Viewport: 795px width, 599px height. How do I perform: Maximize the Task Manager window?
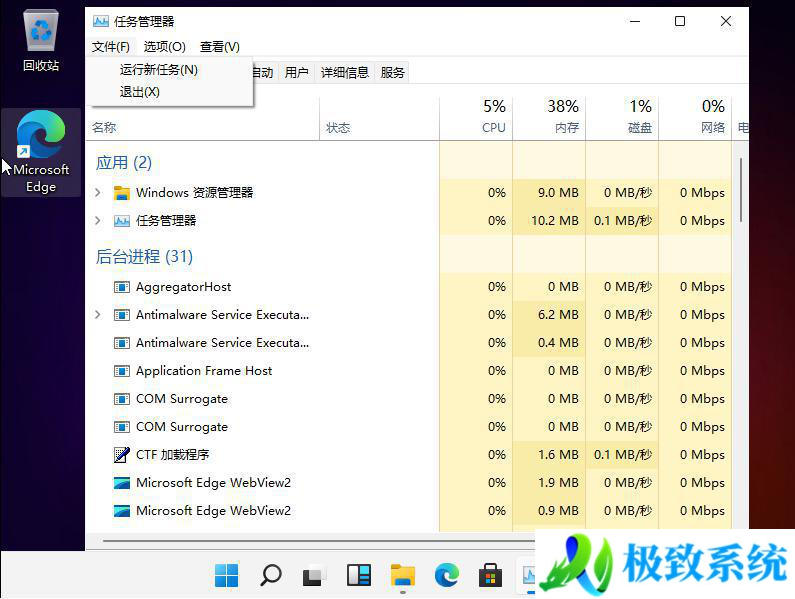[x=680, y=21]
